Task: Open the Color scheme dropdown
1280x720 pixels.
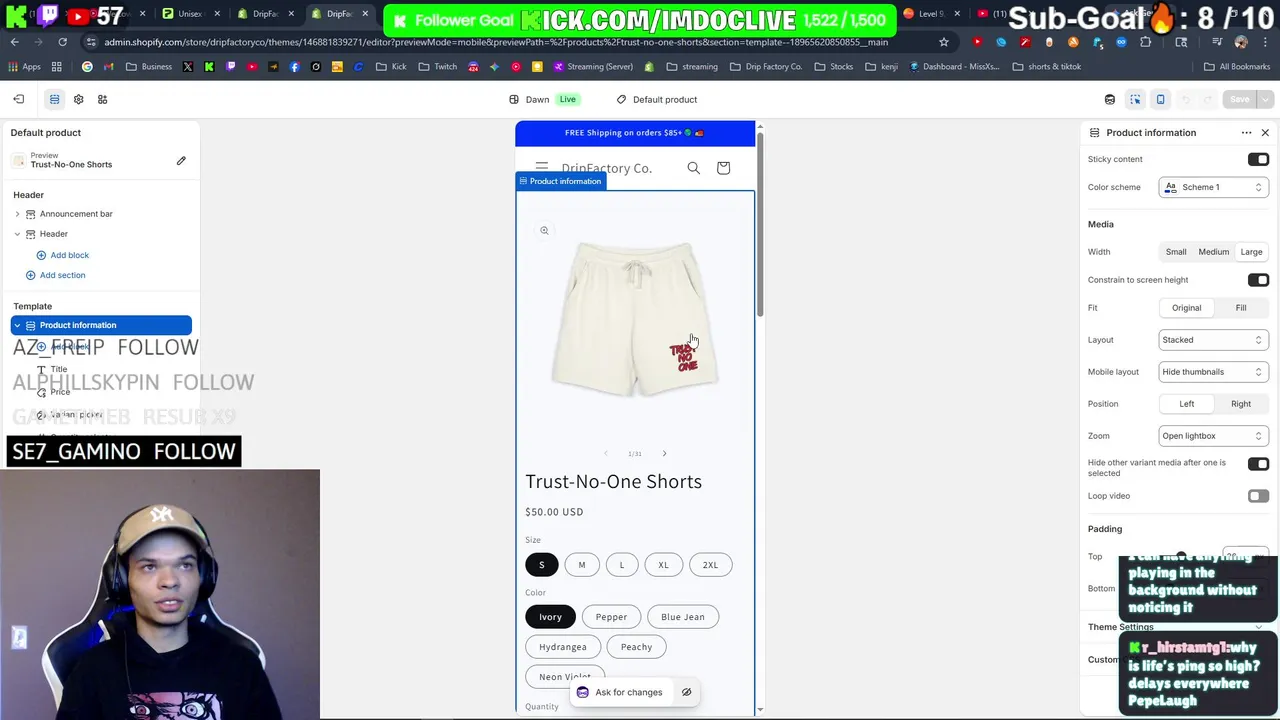Action: point(1213,187)
